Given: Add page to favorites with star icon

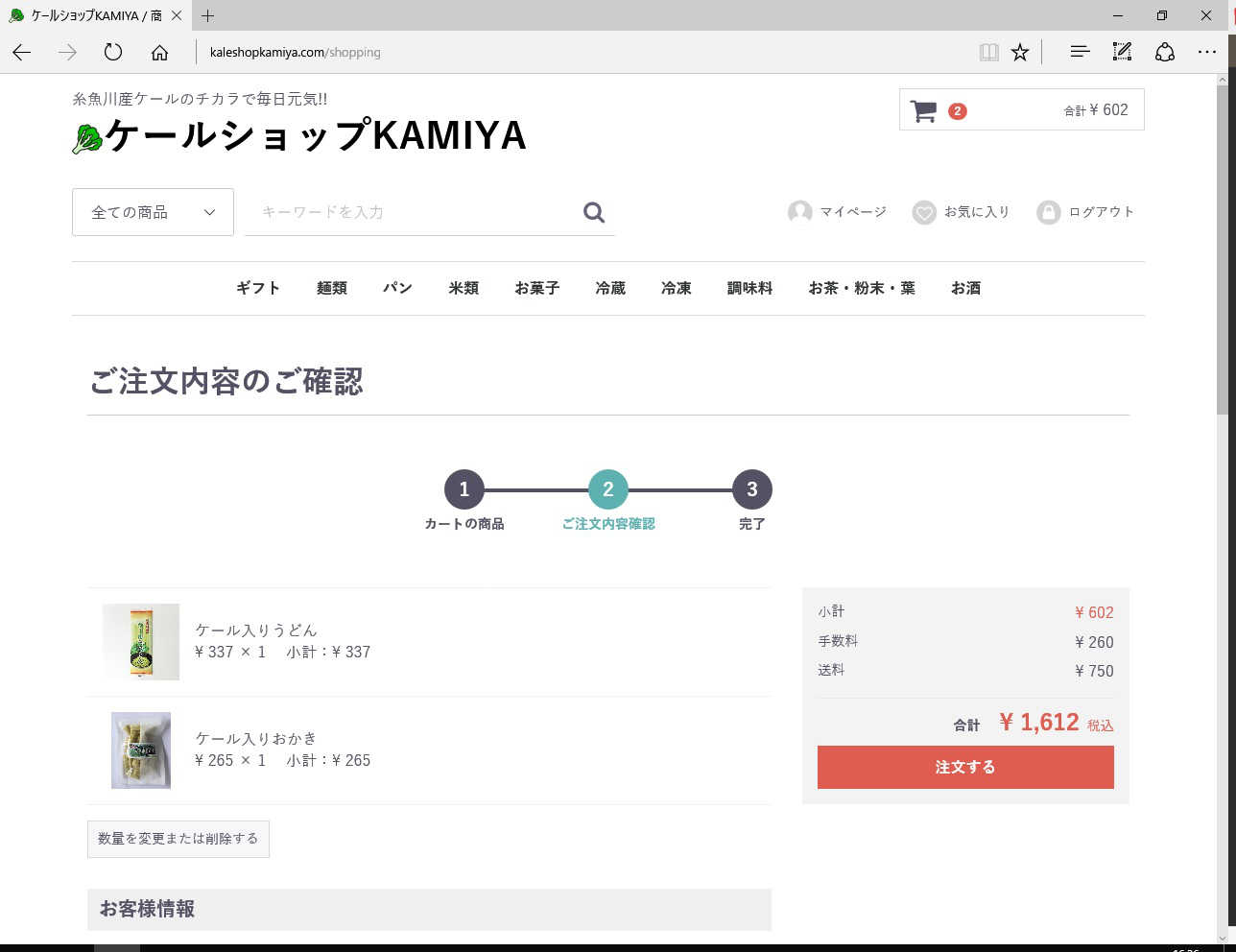Looking at the screenshot, I should (x=1020, y=52).
